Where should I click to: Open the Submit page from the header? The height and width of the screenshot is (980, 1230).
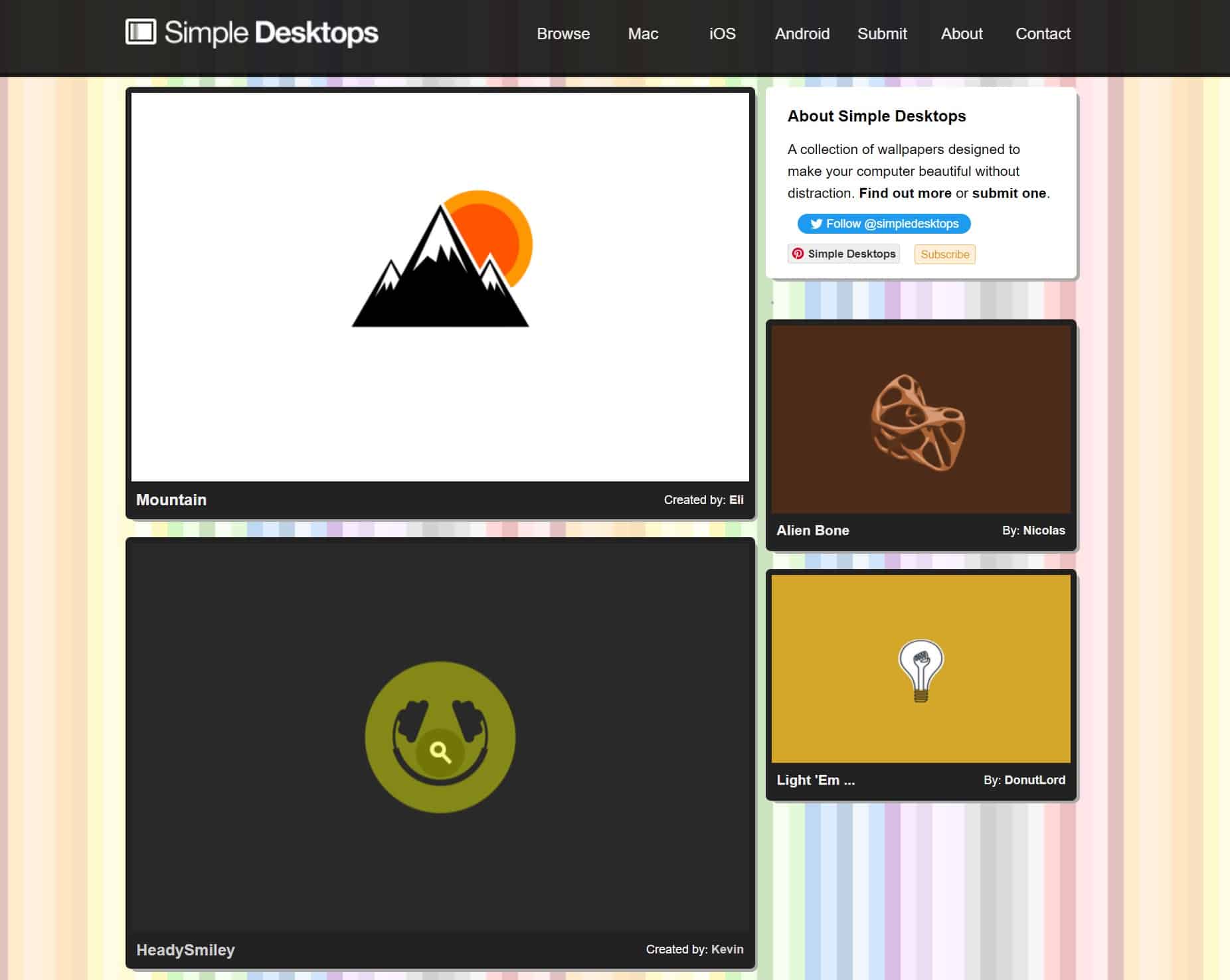881,34
